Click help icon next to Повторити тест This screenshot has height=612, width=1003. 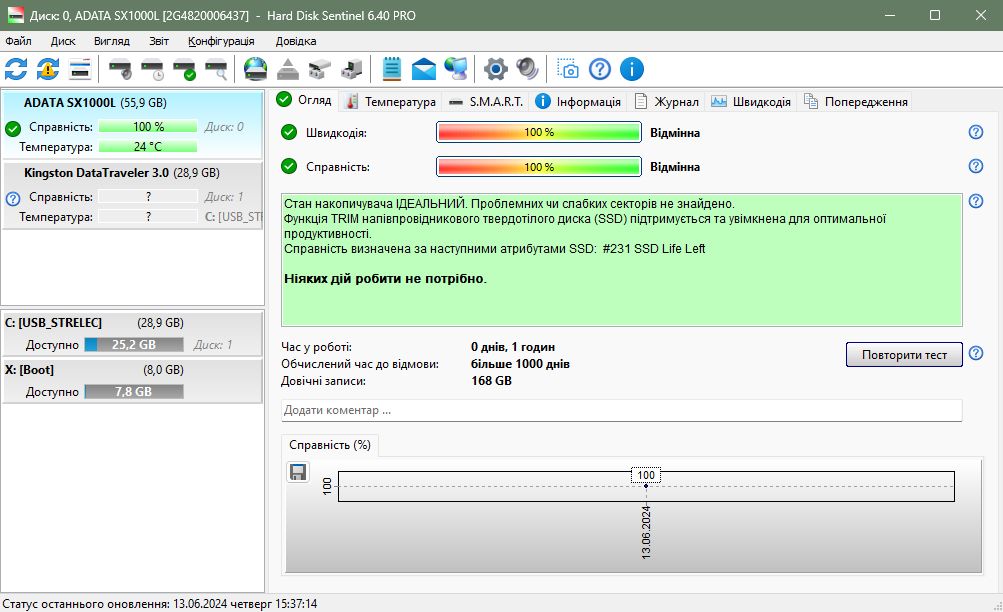[x=975, y=353]
